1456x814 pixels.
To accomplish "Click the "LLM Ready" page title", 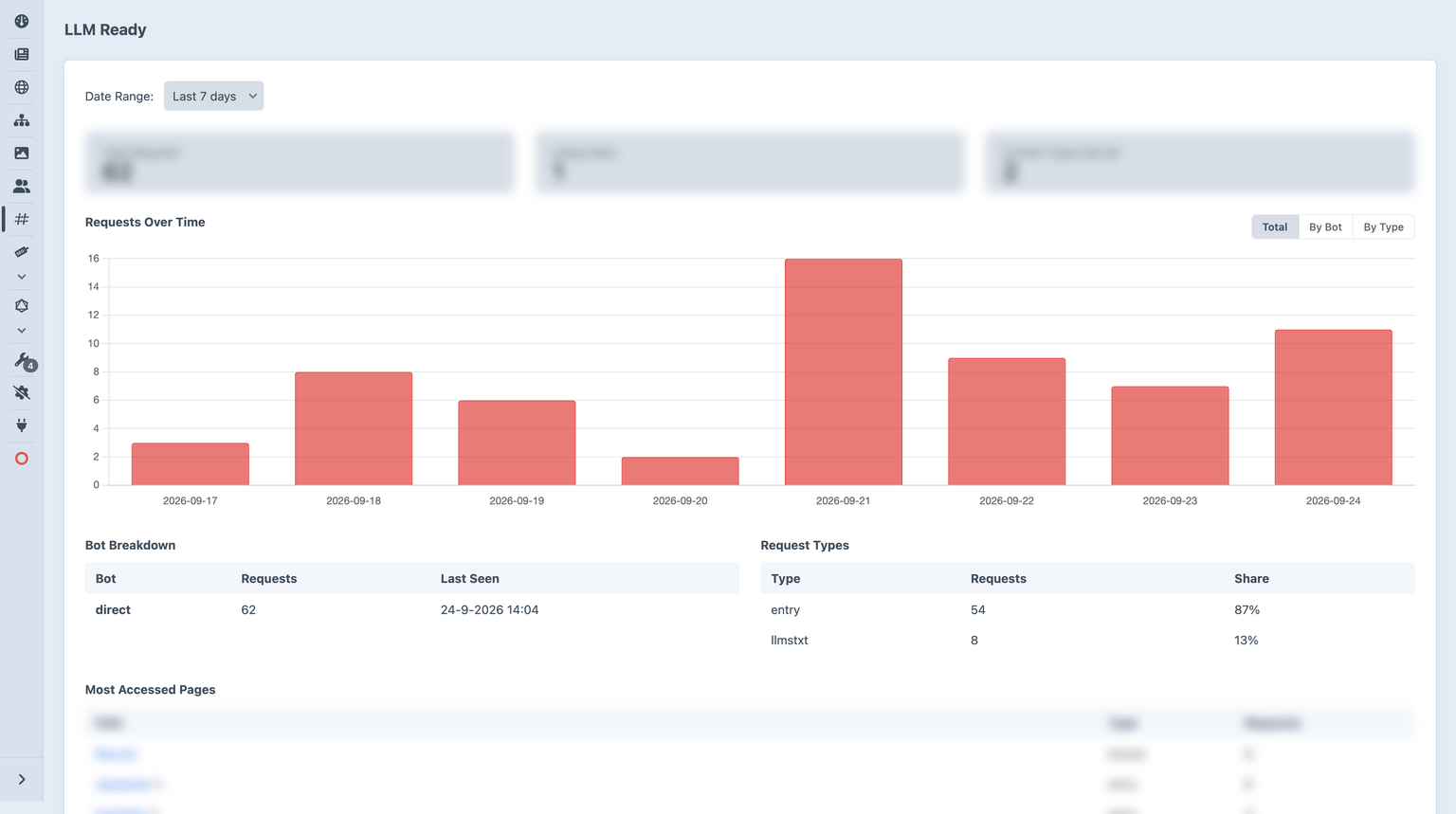I will (105, 29).
